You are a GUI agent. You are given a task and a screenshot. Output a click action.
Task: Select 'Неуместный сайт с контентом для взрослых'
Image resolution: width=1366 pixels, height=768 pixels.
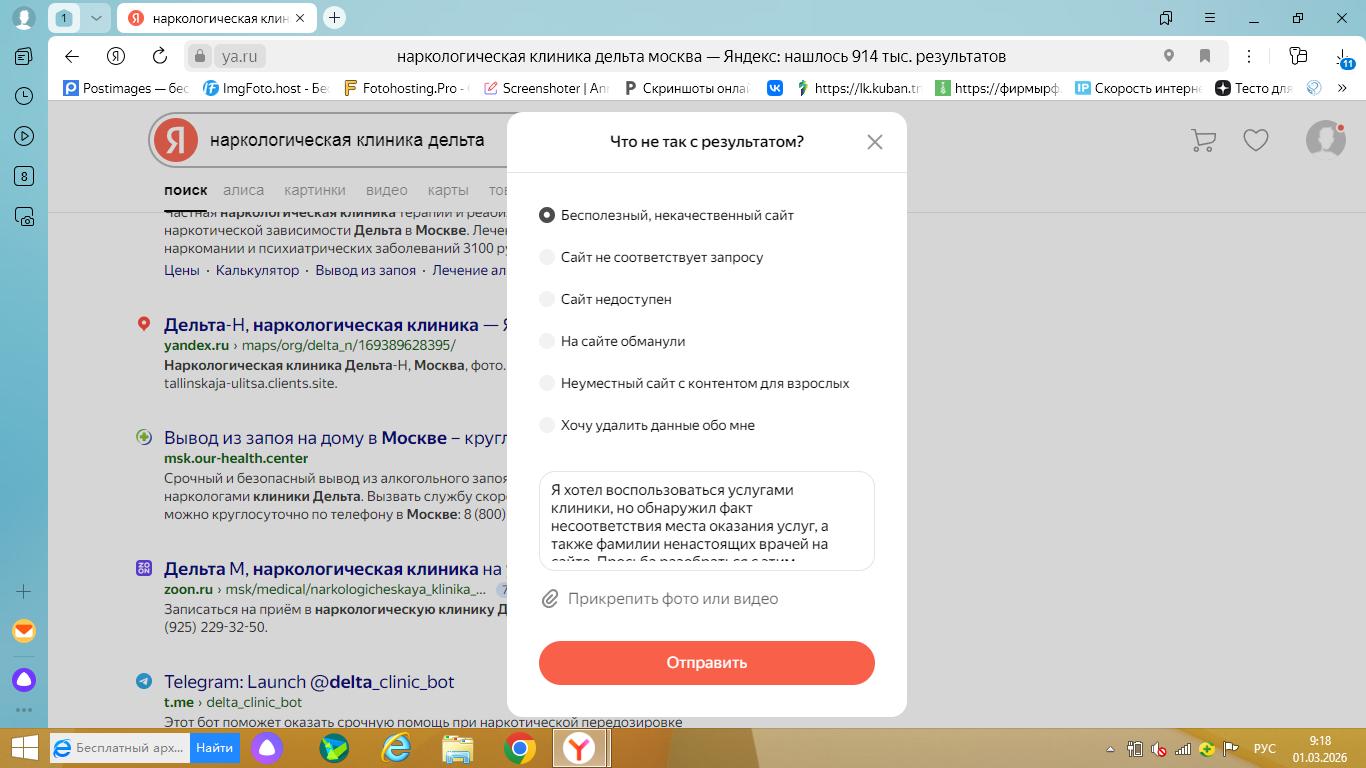click(694, 383)
